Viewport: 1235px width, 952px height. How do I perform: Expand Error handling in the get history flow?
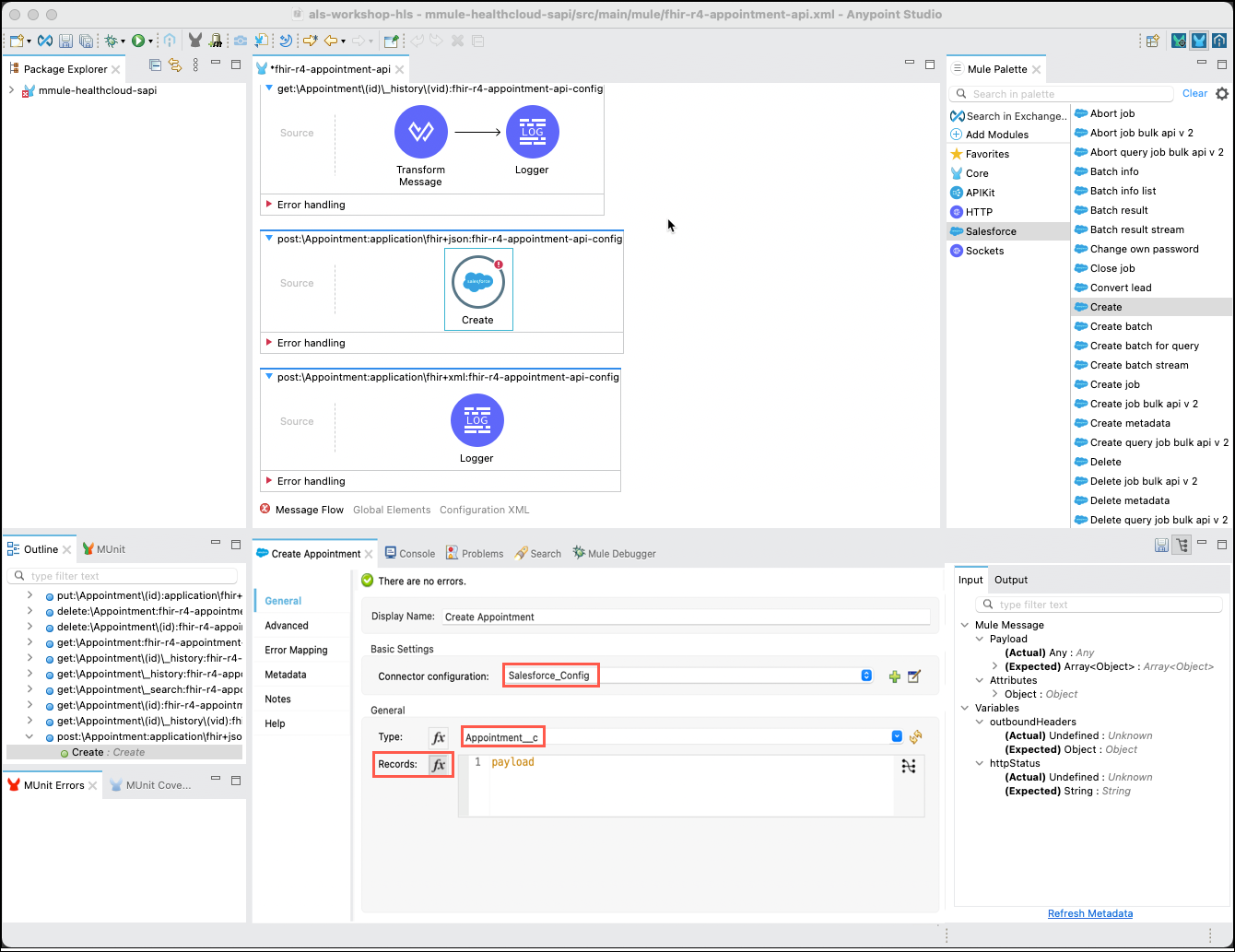(x=269, y=205)
